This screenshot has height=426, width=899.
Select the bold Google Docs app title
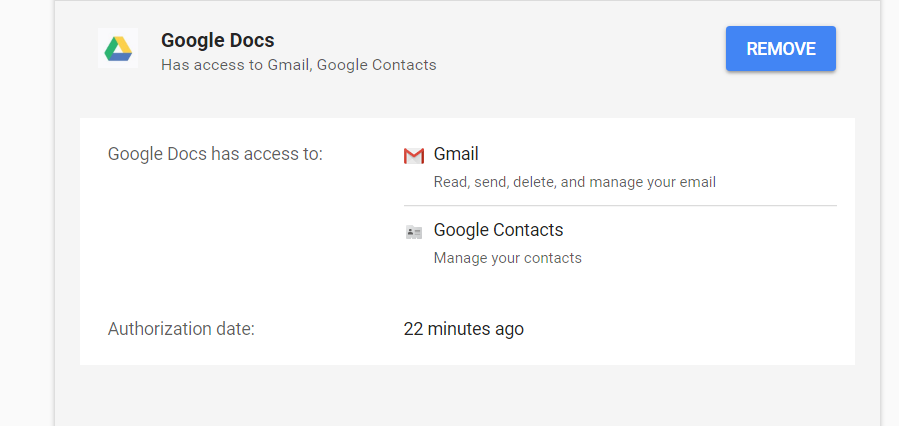[217, 40]
